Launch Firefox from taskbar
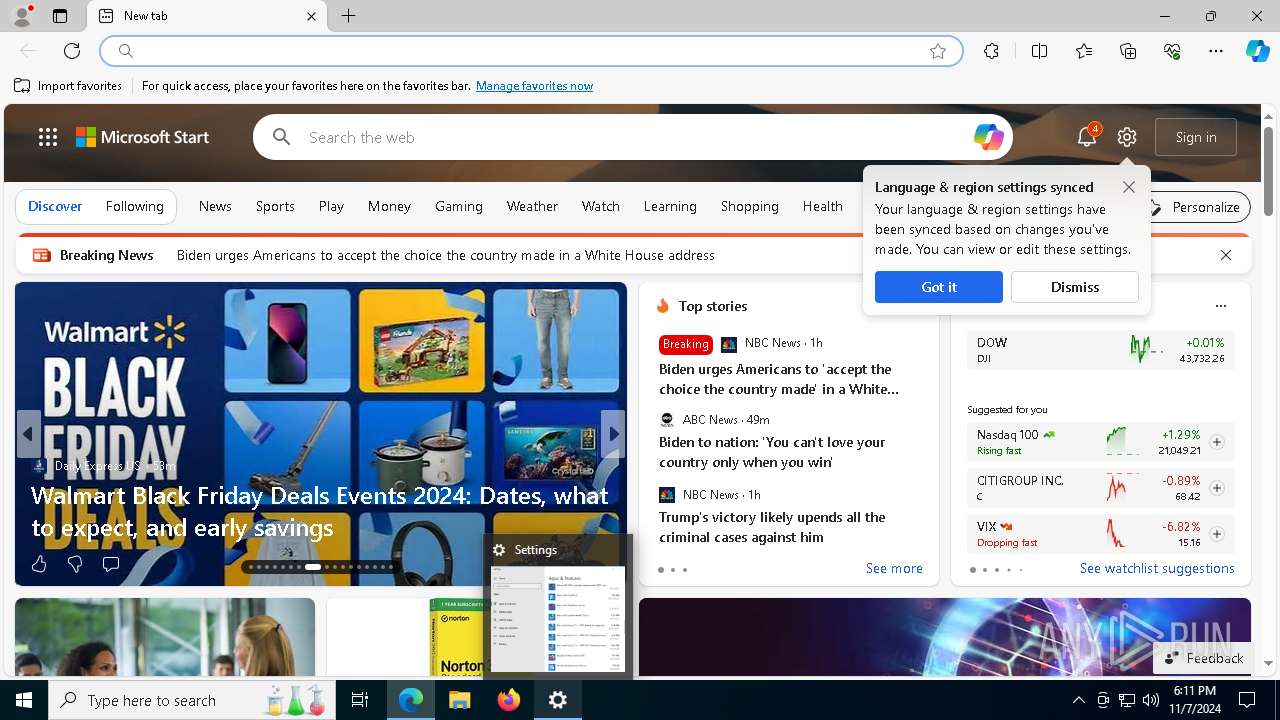 (509, 700)
